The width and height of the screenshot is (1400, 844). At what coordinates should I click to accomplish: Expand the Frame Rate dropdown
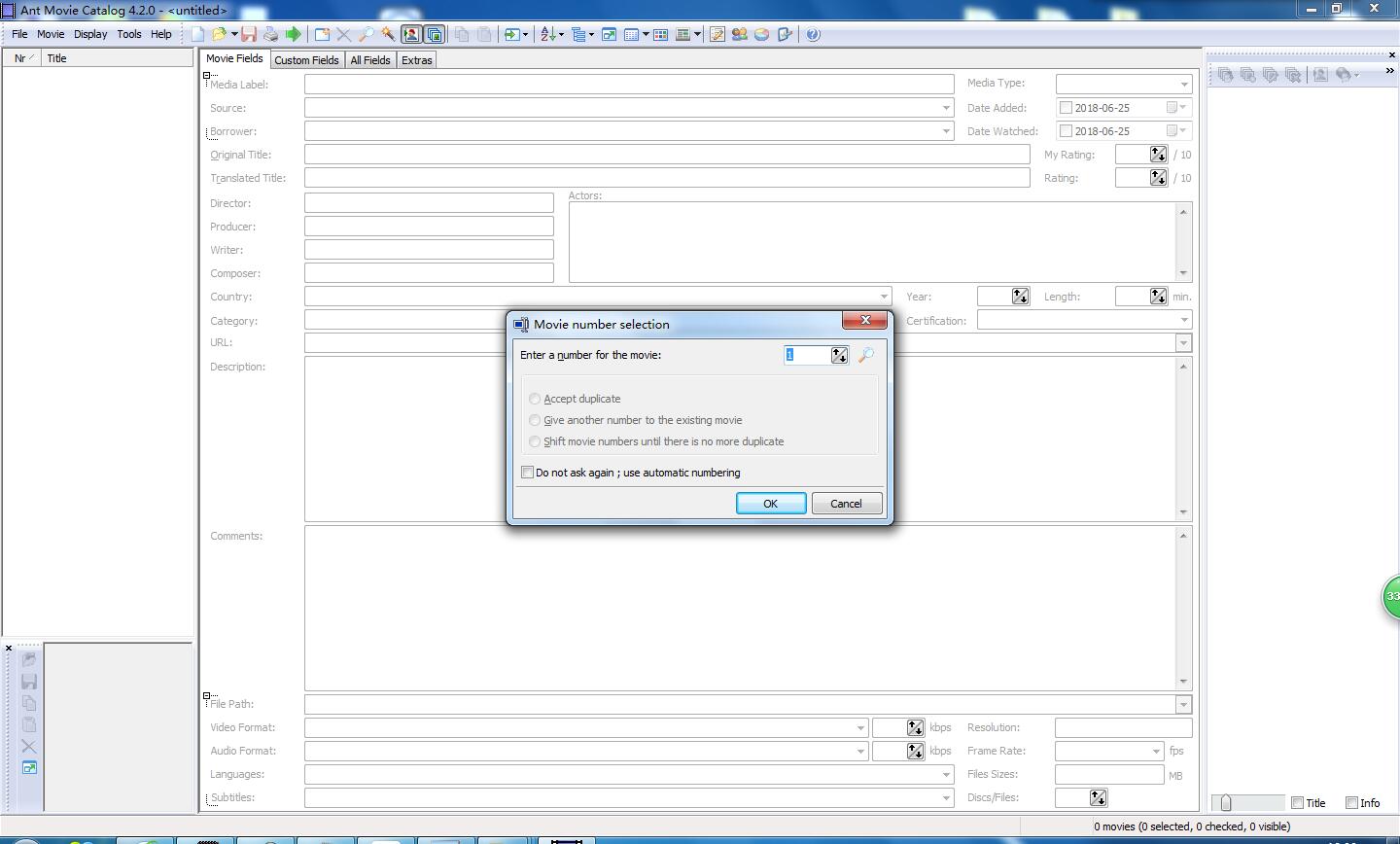[1156, 751]
